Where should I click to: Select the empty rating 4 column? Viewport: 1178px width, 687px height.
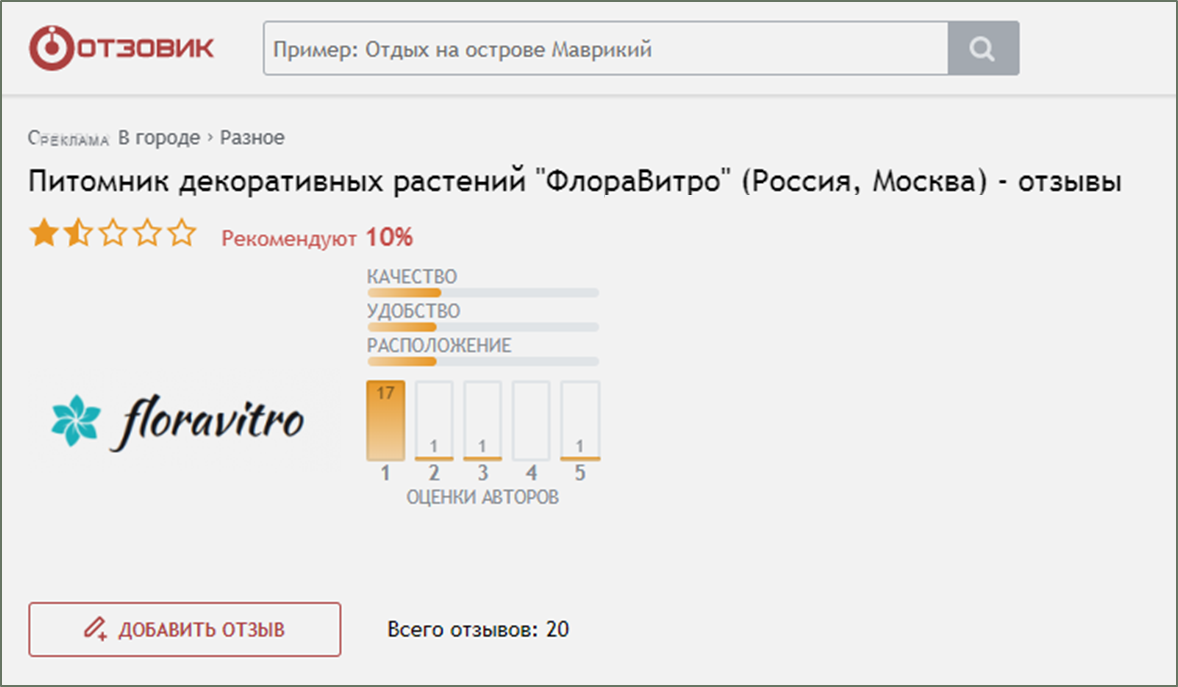(x=531, y=421)
